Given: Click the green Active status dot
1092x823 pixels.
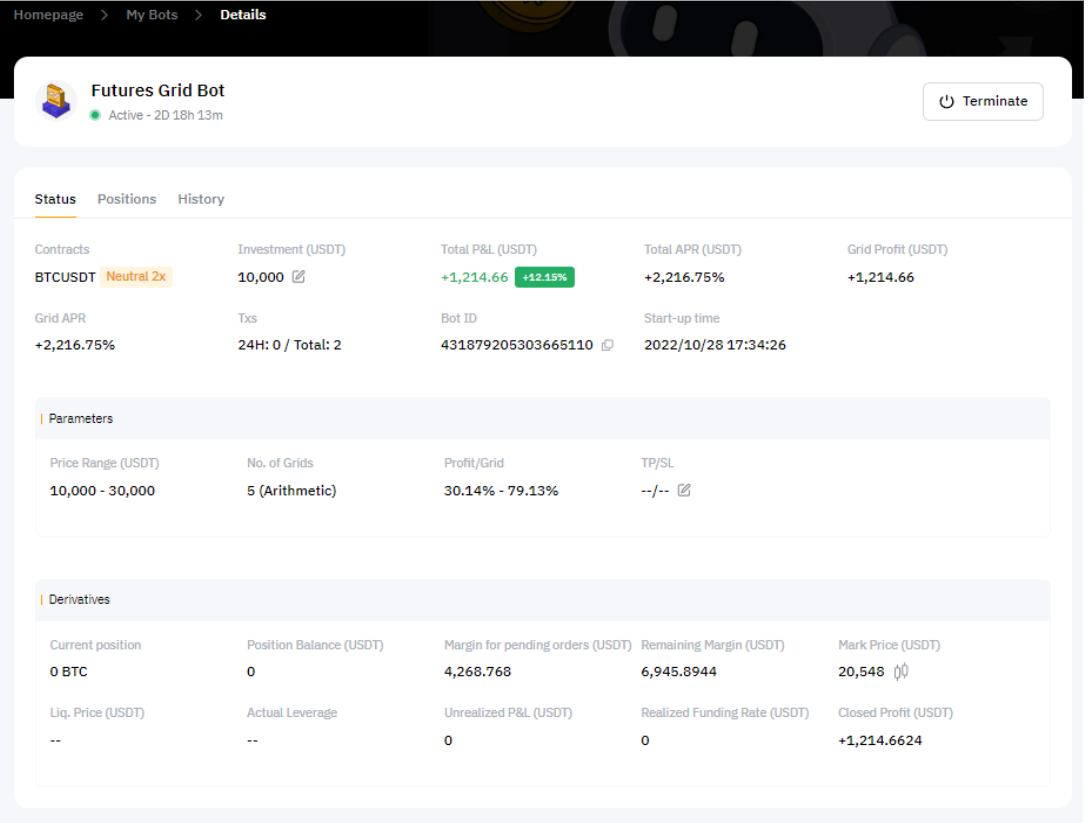Looking at the screenshot, I should click(x=95, y=115).
